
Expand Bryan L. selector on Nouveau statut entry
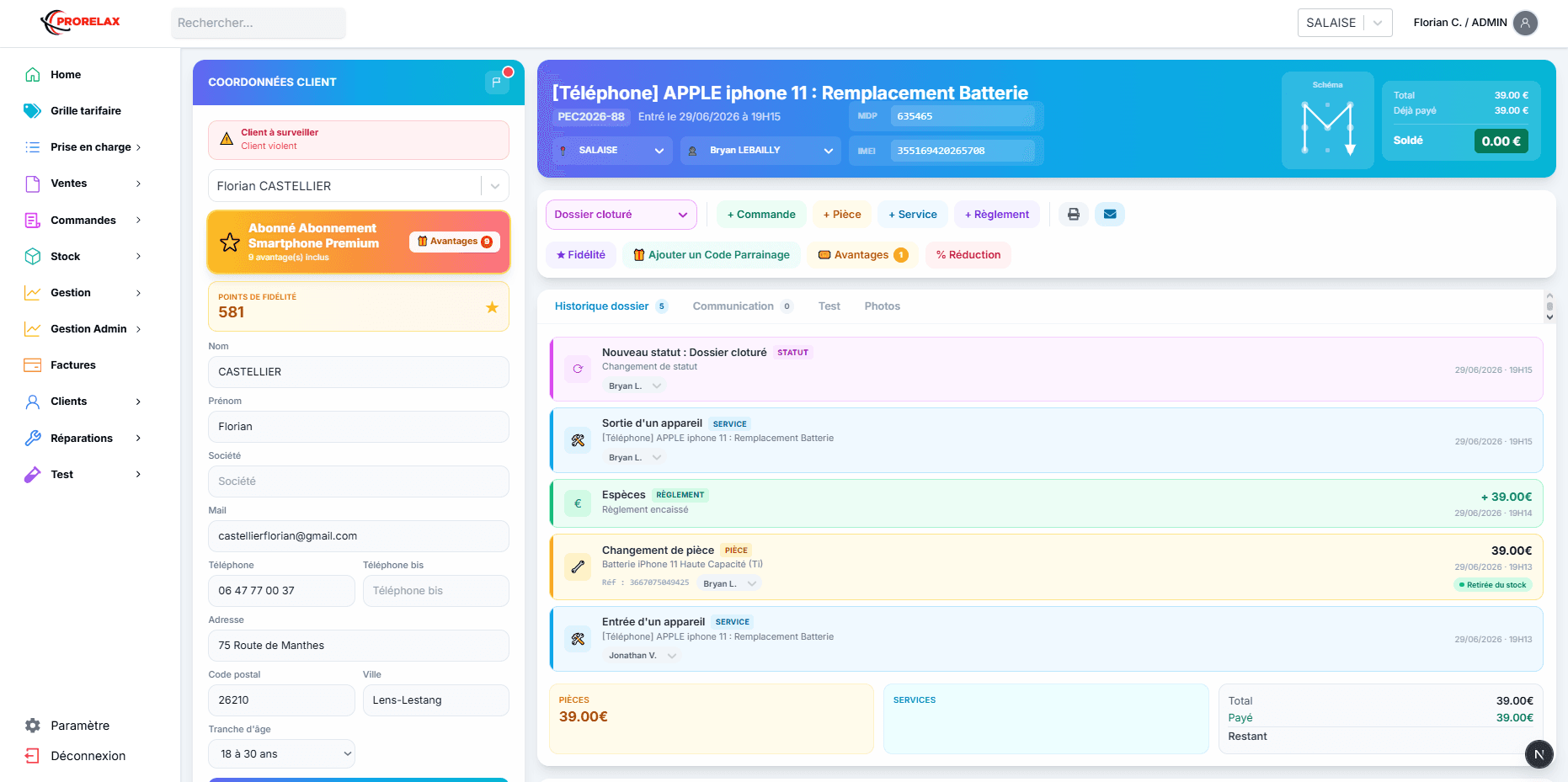tap(635, 386)
